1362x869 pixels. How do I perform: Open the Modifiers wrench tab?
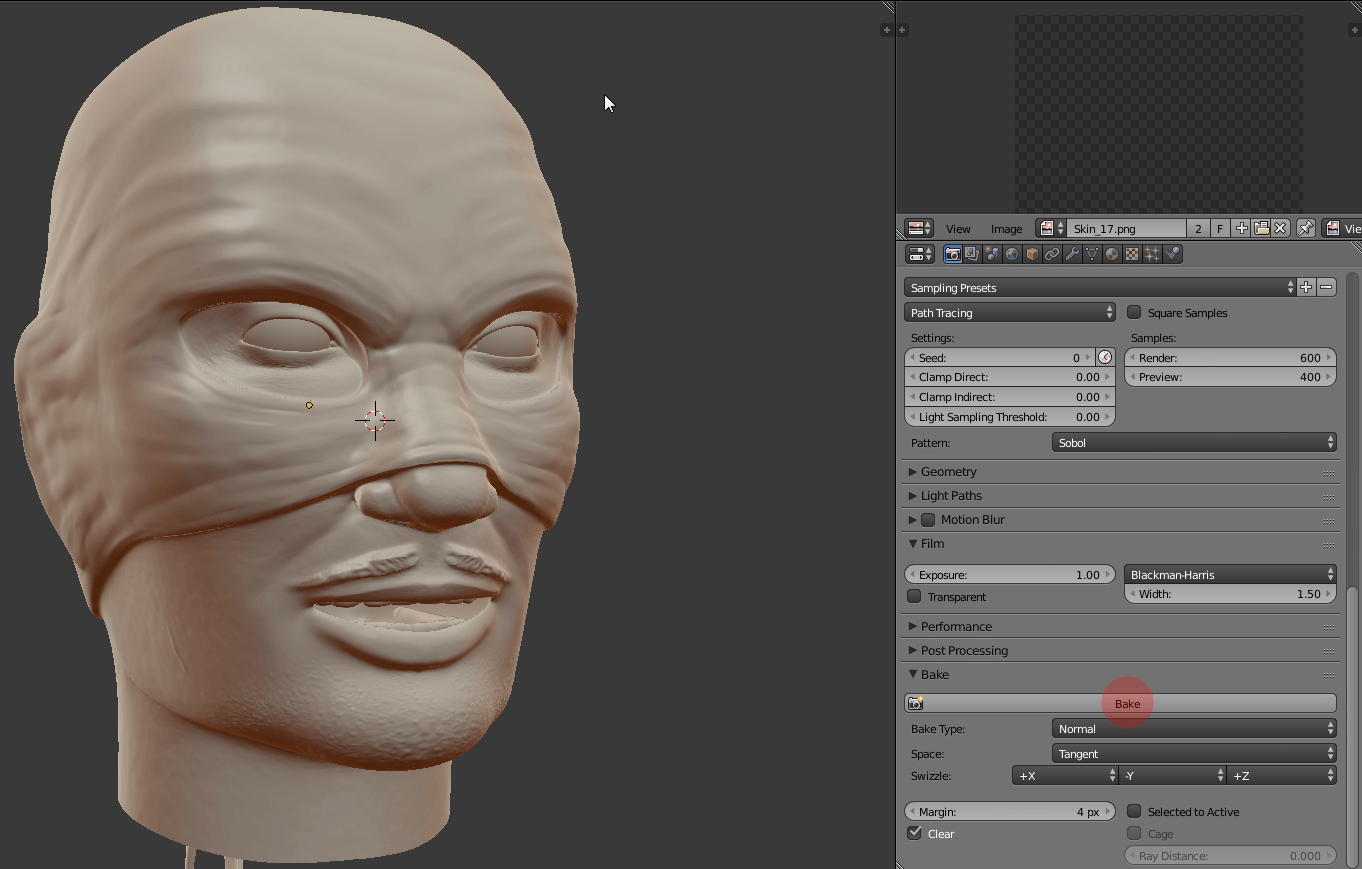[1072, 255]
